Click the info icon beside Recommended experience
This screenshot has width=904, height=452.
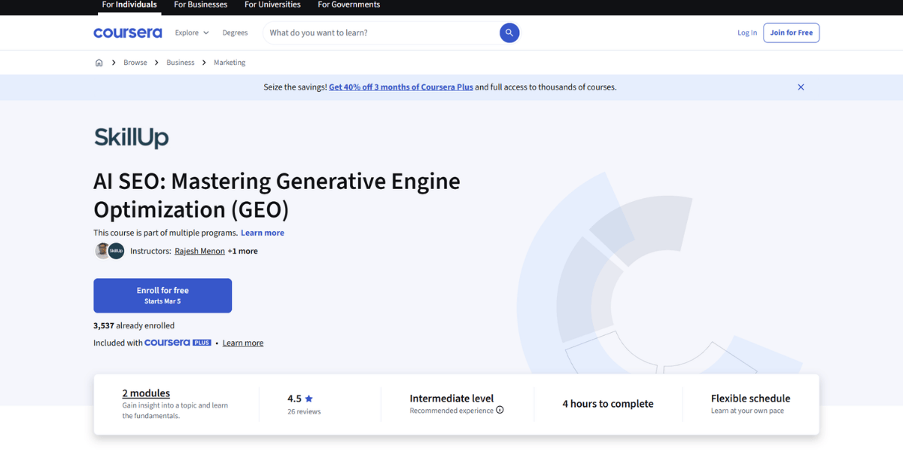pos(500,410)
